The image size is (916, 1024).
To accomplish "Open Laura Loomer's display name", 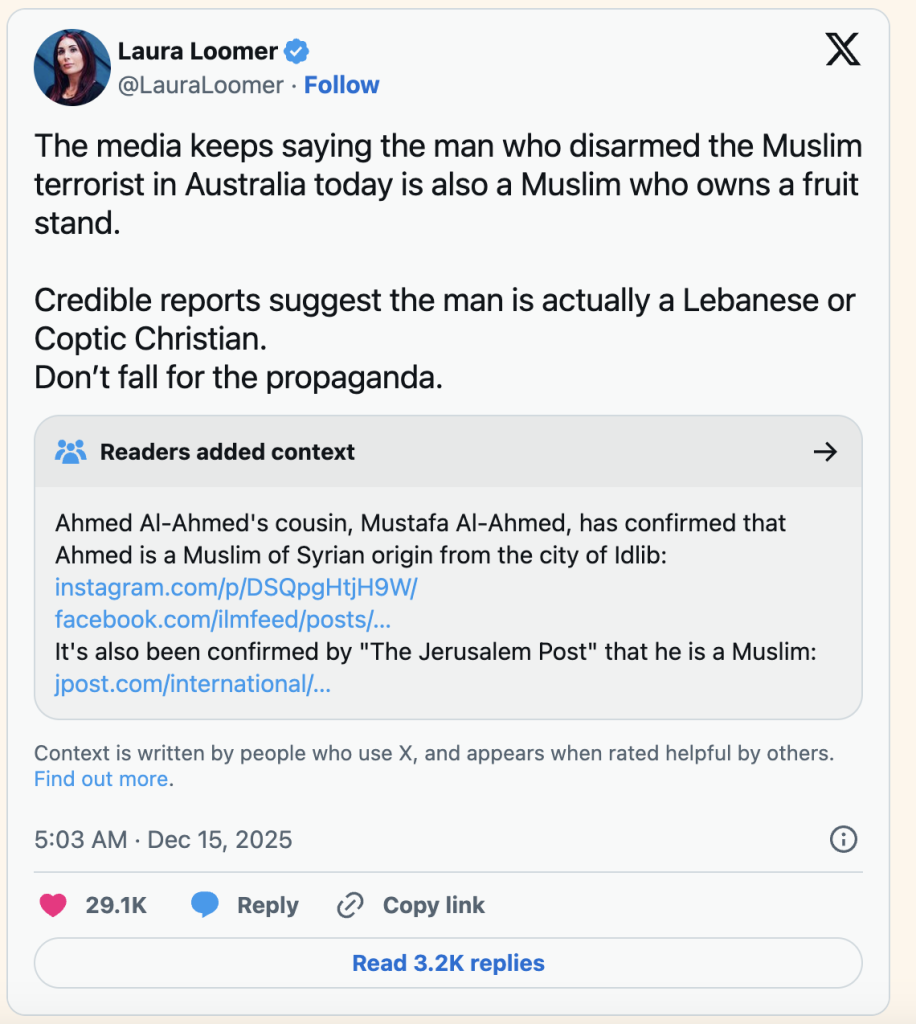I will 196,51.
